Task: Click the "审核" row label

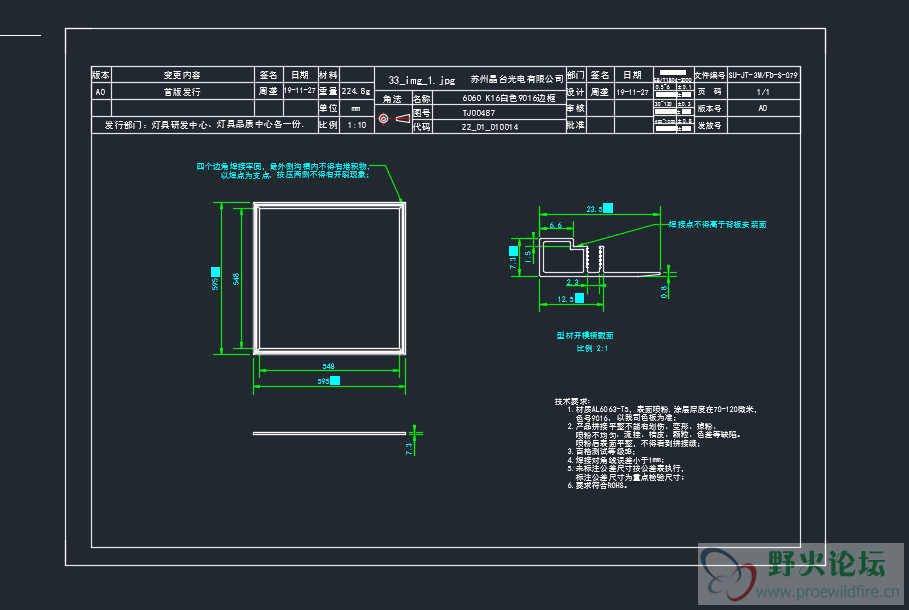Action: pyautogui.click(x=576, y=108)
